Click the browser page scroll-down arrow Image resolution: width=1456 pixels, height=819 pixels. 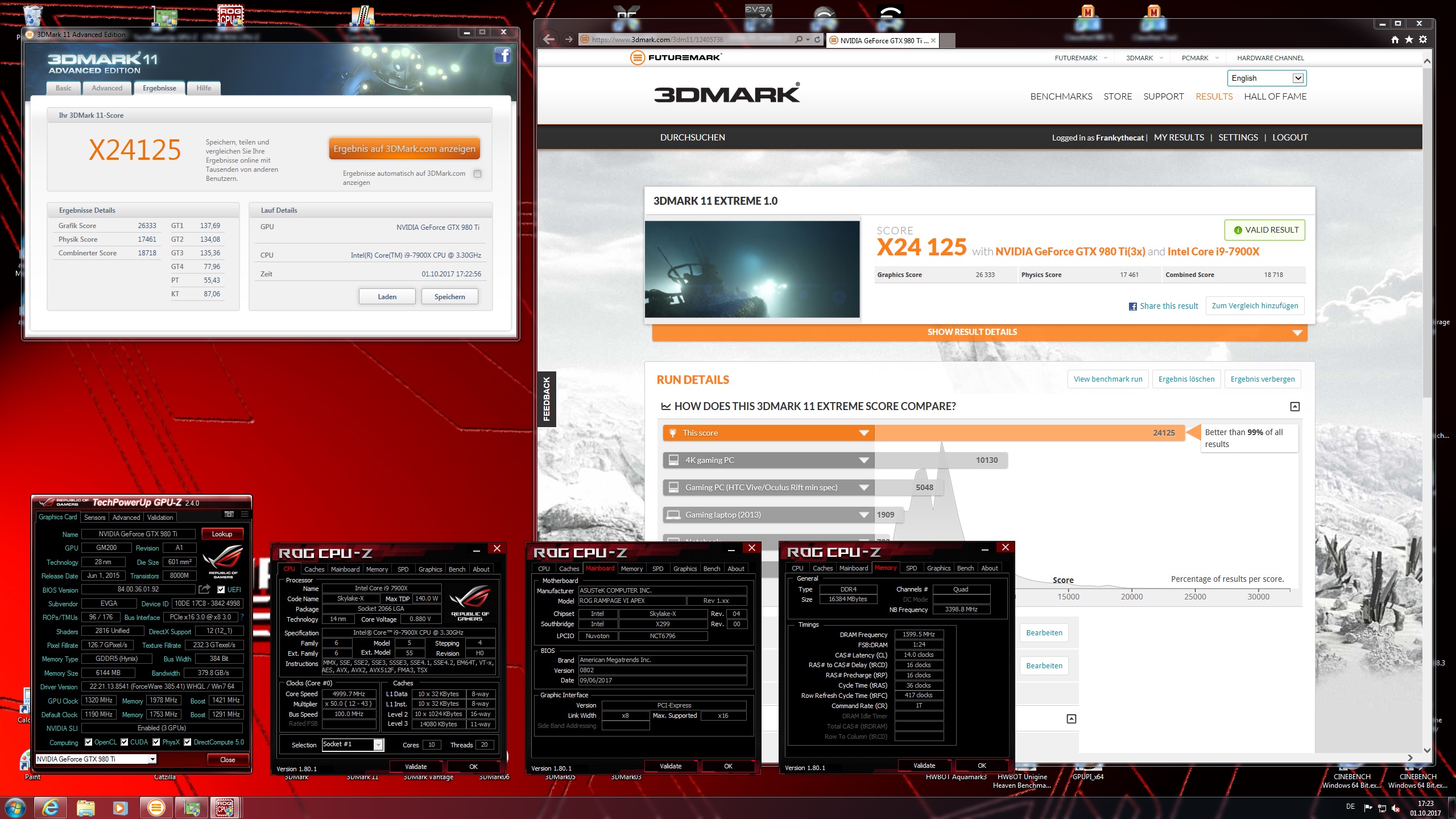pyautogui.click(x=1427, y=750)
